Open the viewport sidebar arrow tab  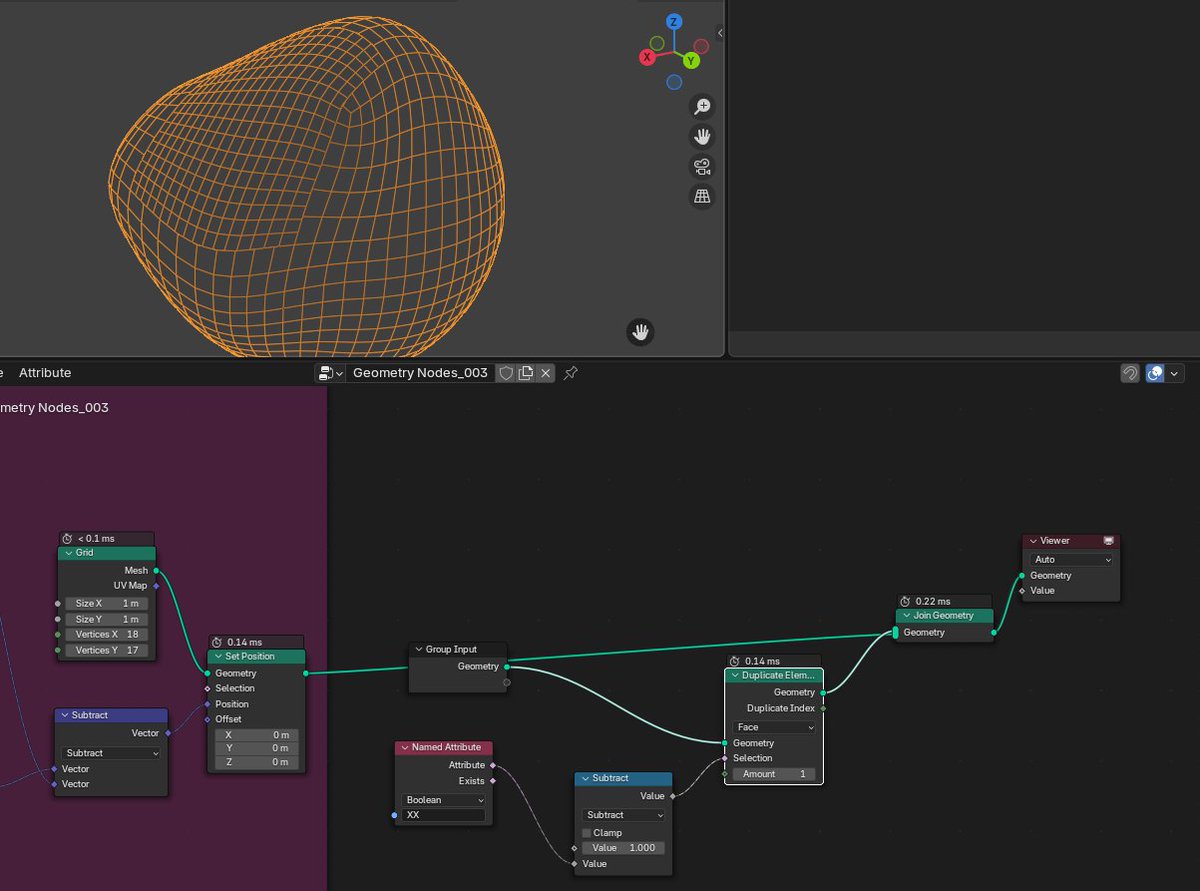pyautogui.click(x=720, y=33)
